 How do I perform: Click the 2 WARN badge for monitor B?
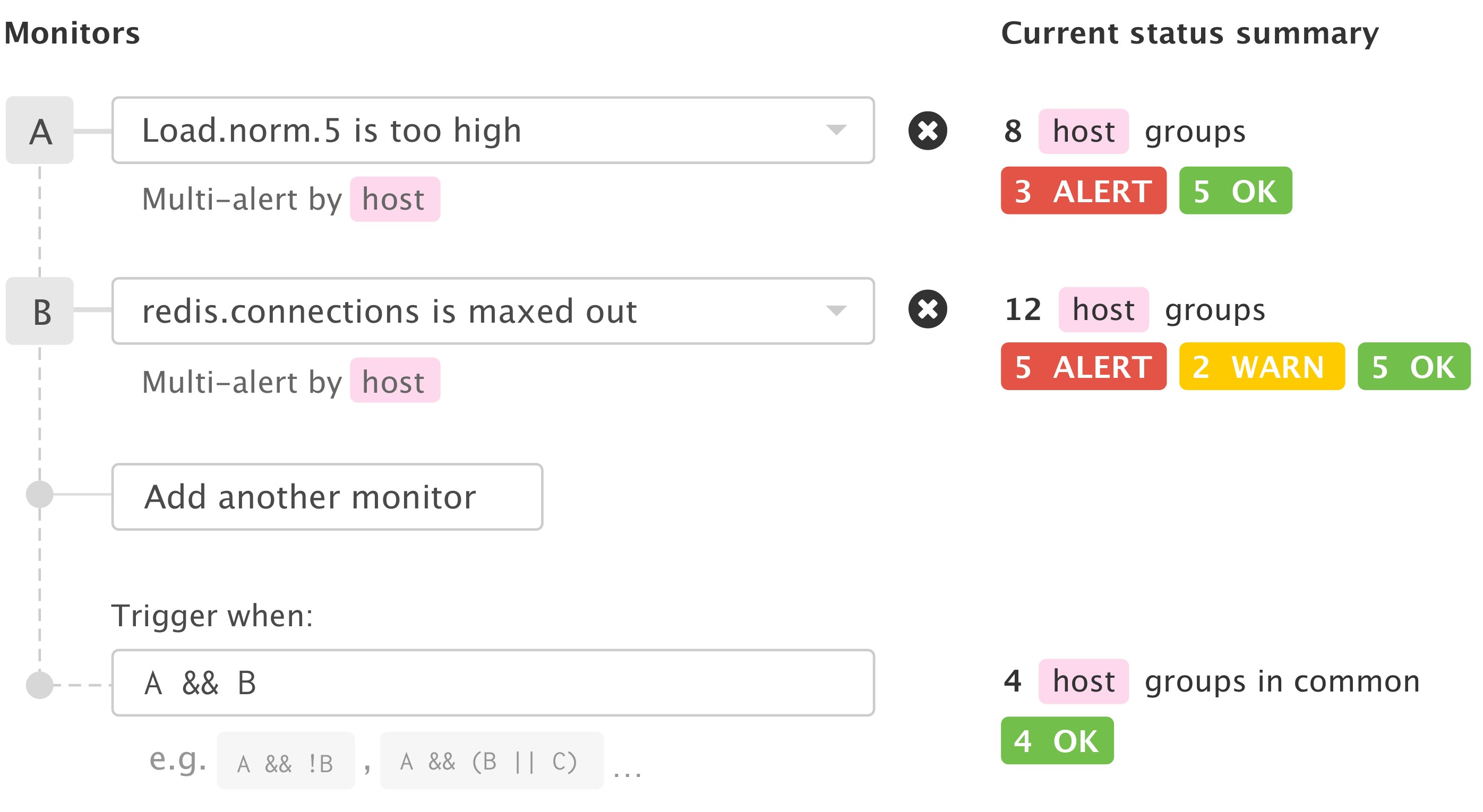pyautogui.click(x=1261, y=368)
